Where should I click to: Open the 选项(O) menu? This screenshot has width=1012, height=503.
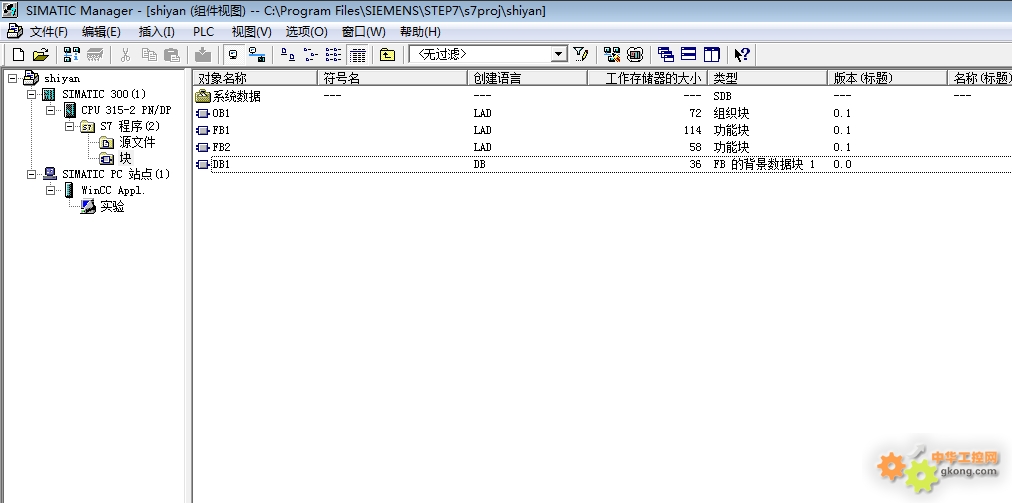pos(307,32)
